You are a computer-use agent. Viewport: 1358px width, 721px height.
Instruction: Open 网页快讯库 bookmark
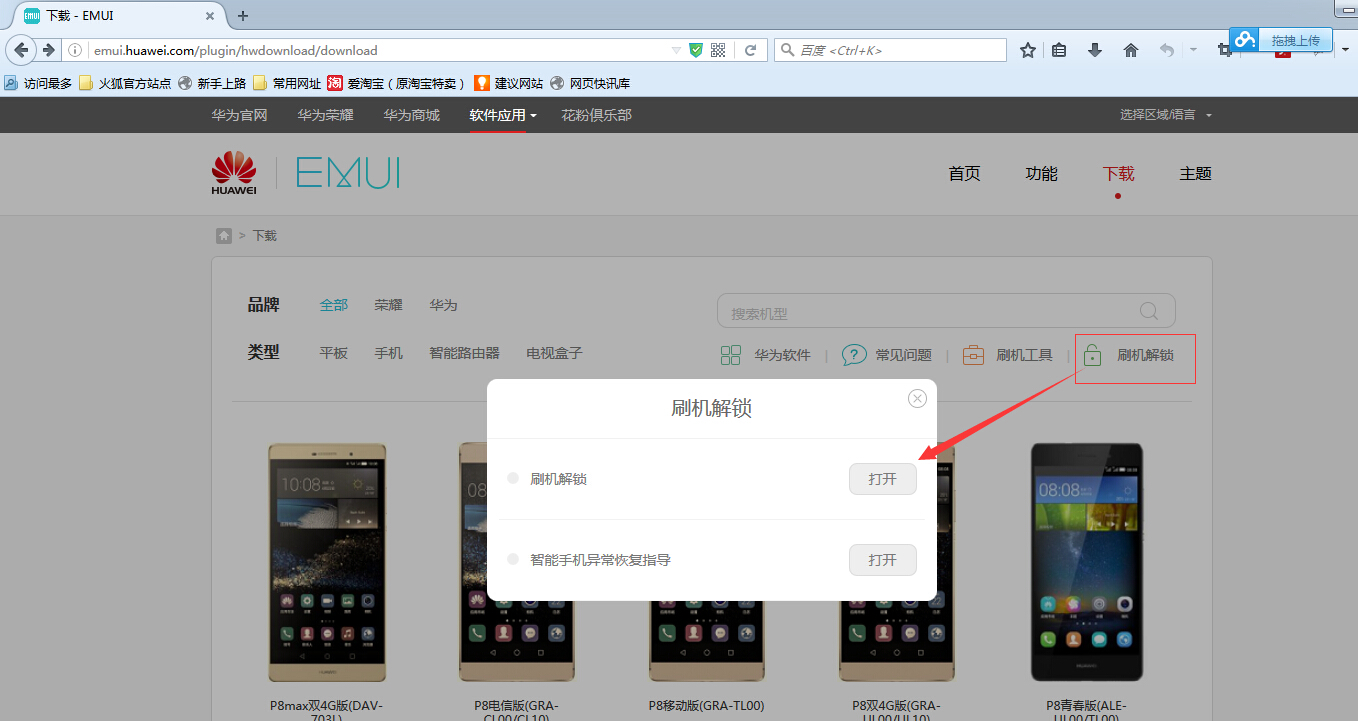(590, 83)
